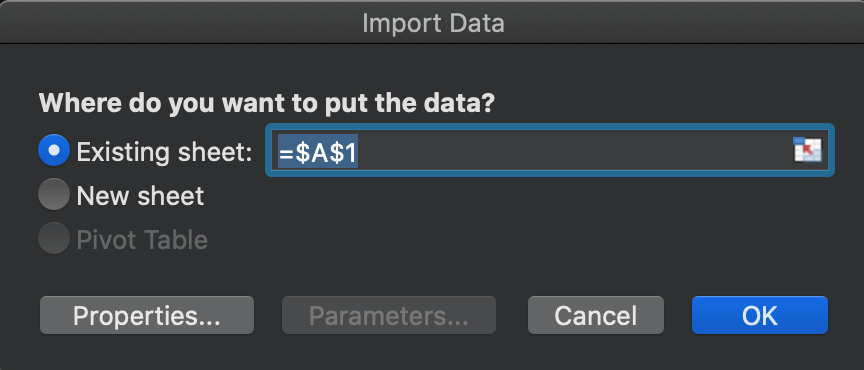This screenshot has height=370, width=864.
Task: Click the New sheet label text
Action: [141, 196]
